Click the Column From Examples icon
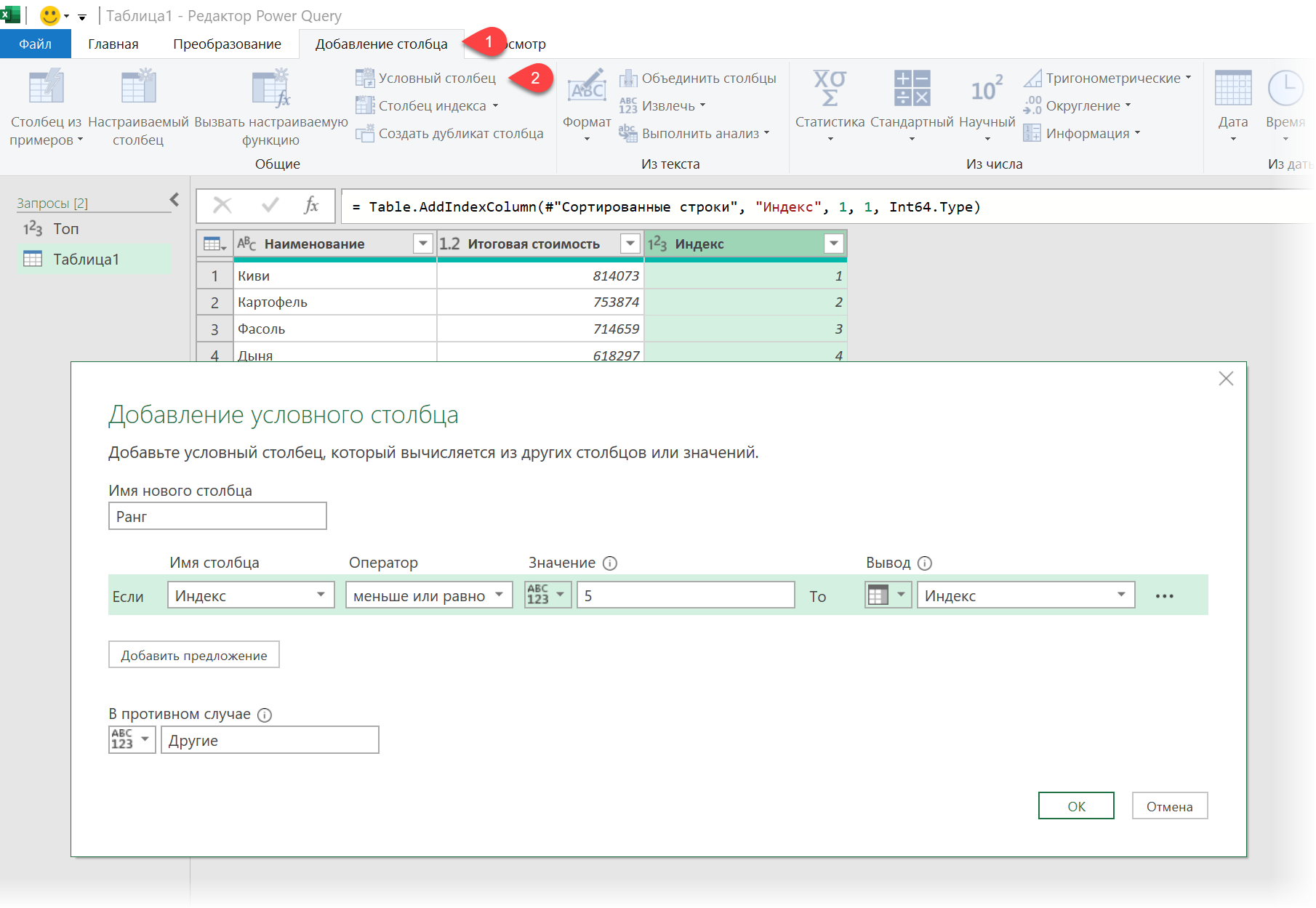 click(x=46, y=87)
